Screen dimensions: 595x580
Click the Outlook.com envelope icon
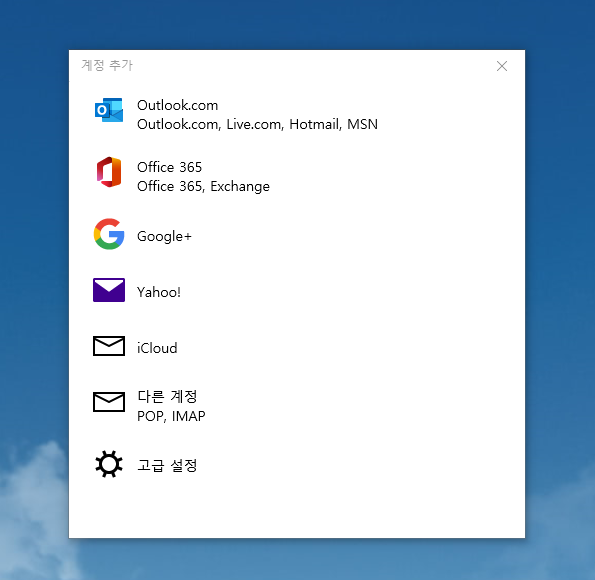click(x=109, y=110)
